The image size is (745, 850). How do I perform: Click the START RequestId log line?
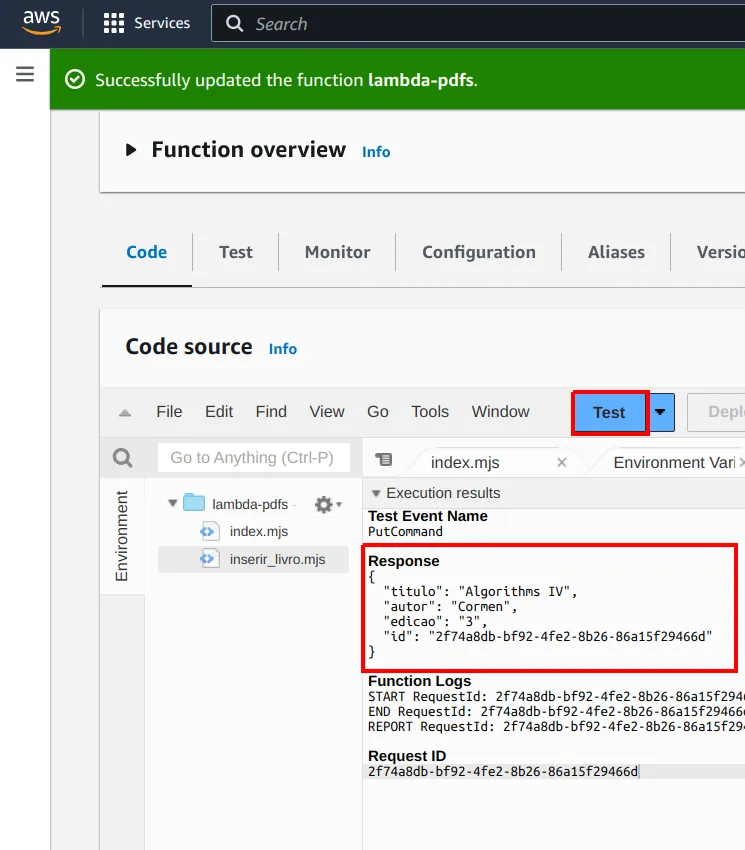[x=556, y=697]
